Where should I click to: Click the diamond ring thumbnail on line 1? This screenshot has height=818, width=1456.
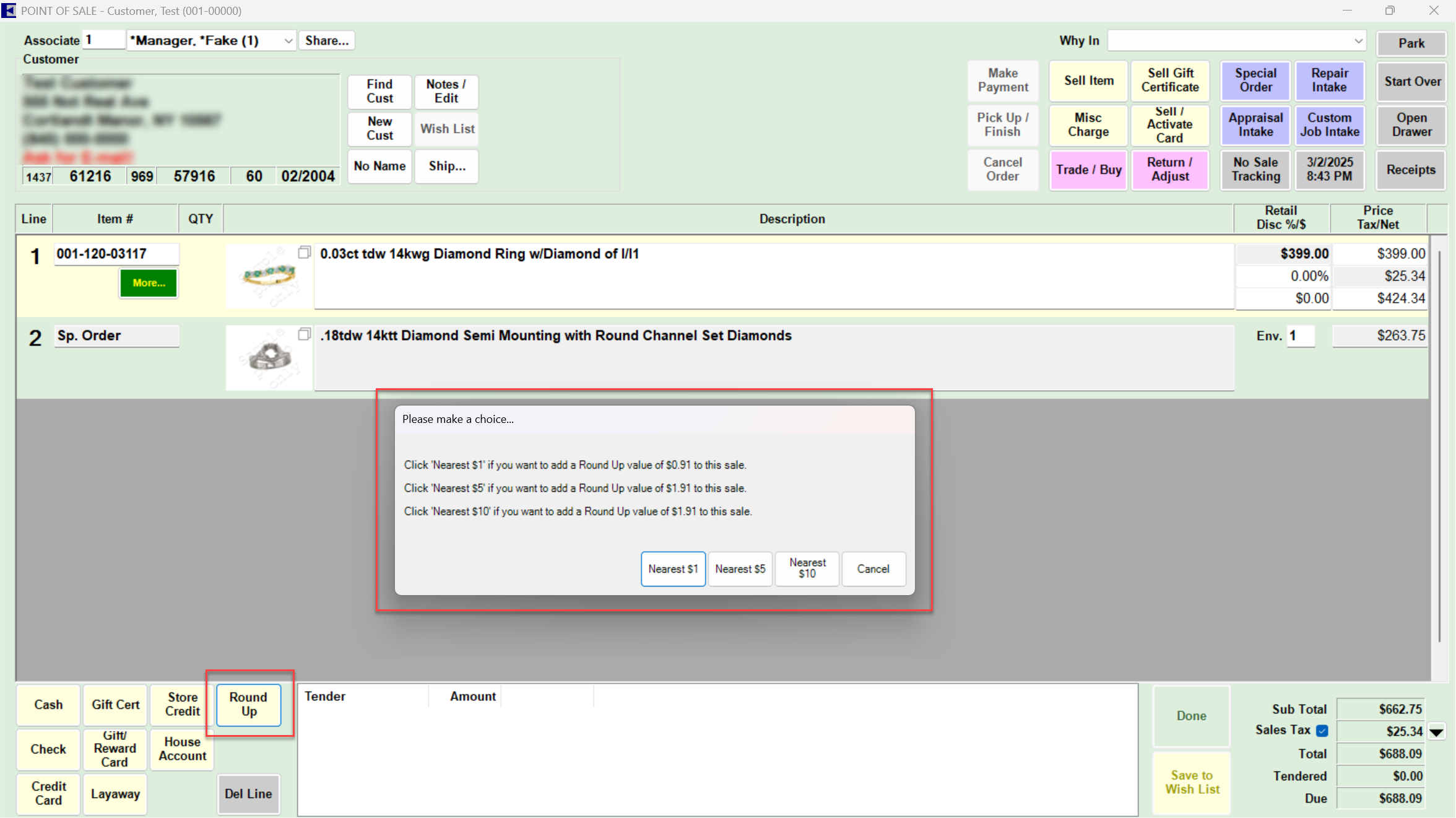[x=269, y=276]
